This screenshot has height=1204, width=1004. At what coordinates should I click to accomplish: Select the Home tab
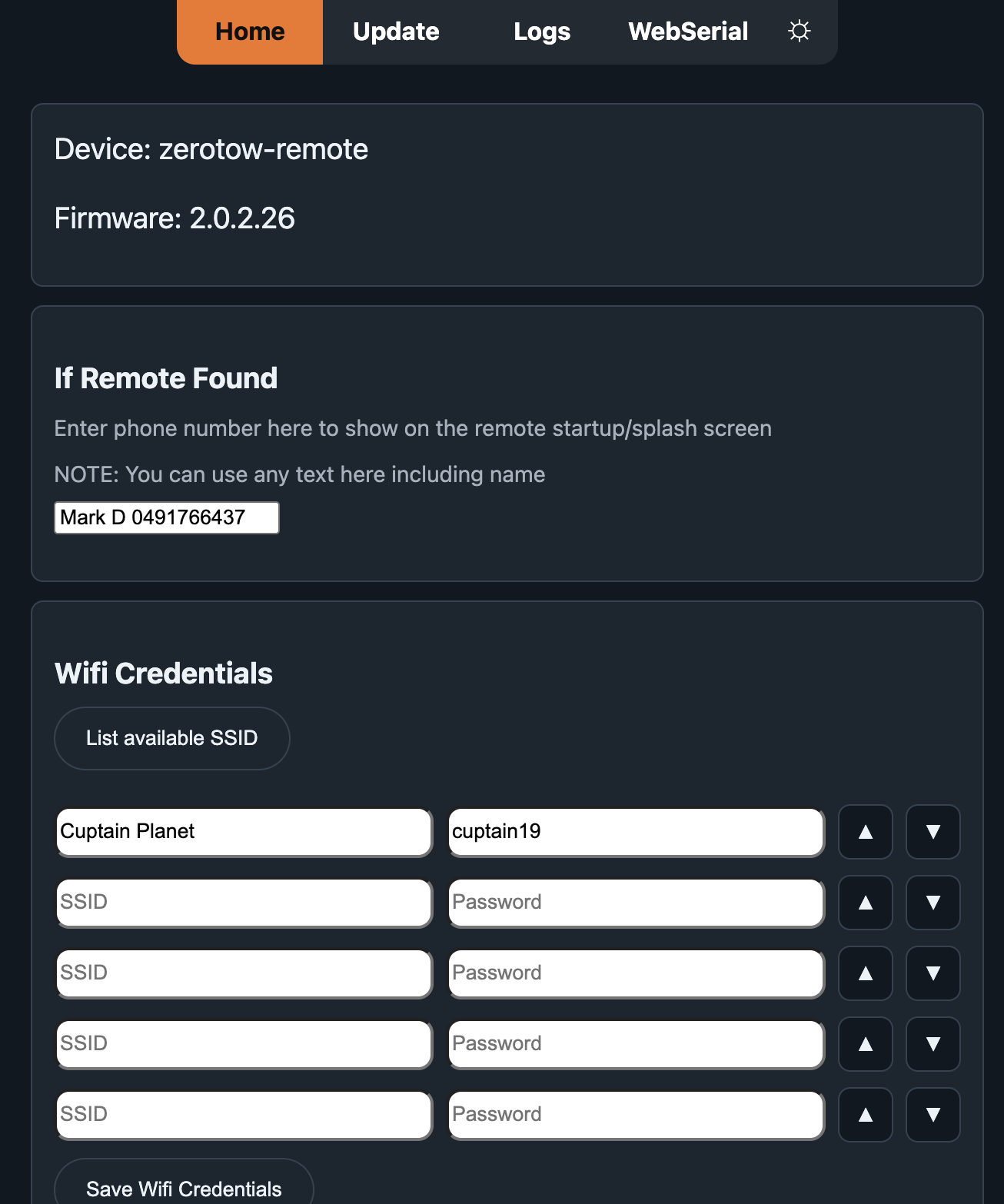pyautogui.click(x=250, y=32)
